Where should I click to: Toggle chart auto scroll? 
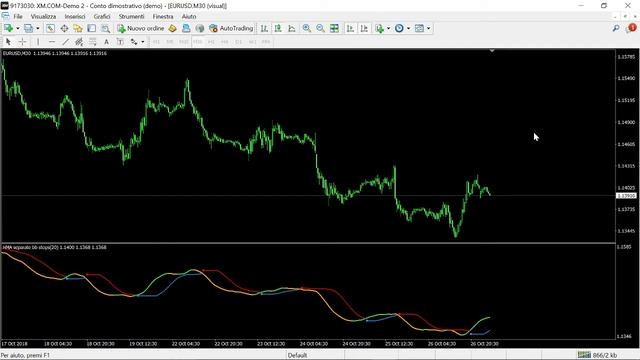tap(350, 28)
